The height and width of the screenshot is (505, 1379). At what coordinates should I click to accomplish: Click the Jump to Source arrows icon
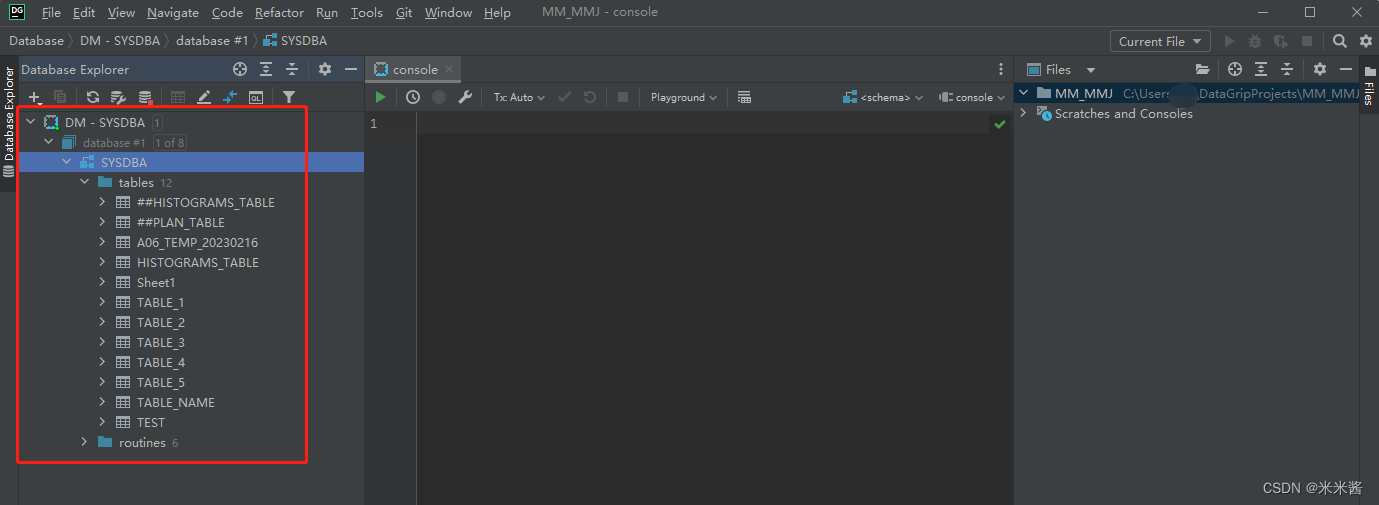pyautogui.click(x=230, y=97)
